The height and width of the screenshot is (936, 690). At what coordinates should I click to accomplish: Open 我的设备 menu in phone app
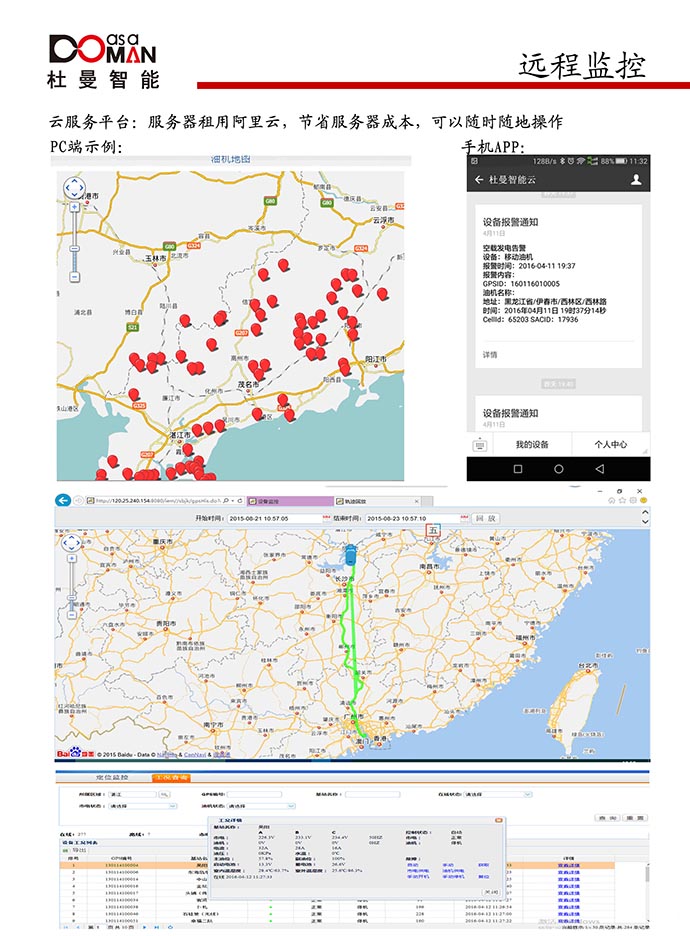coord(532,445)
